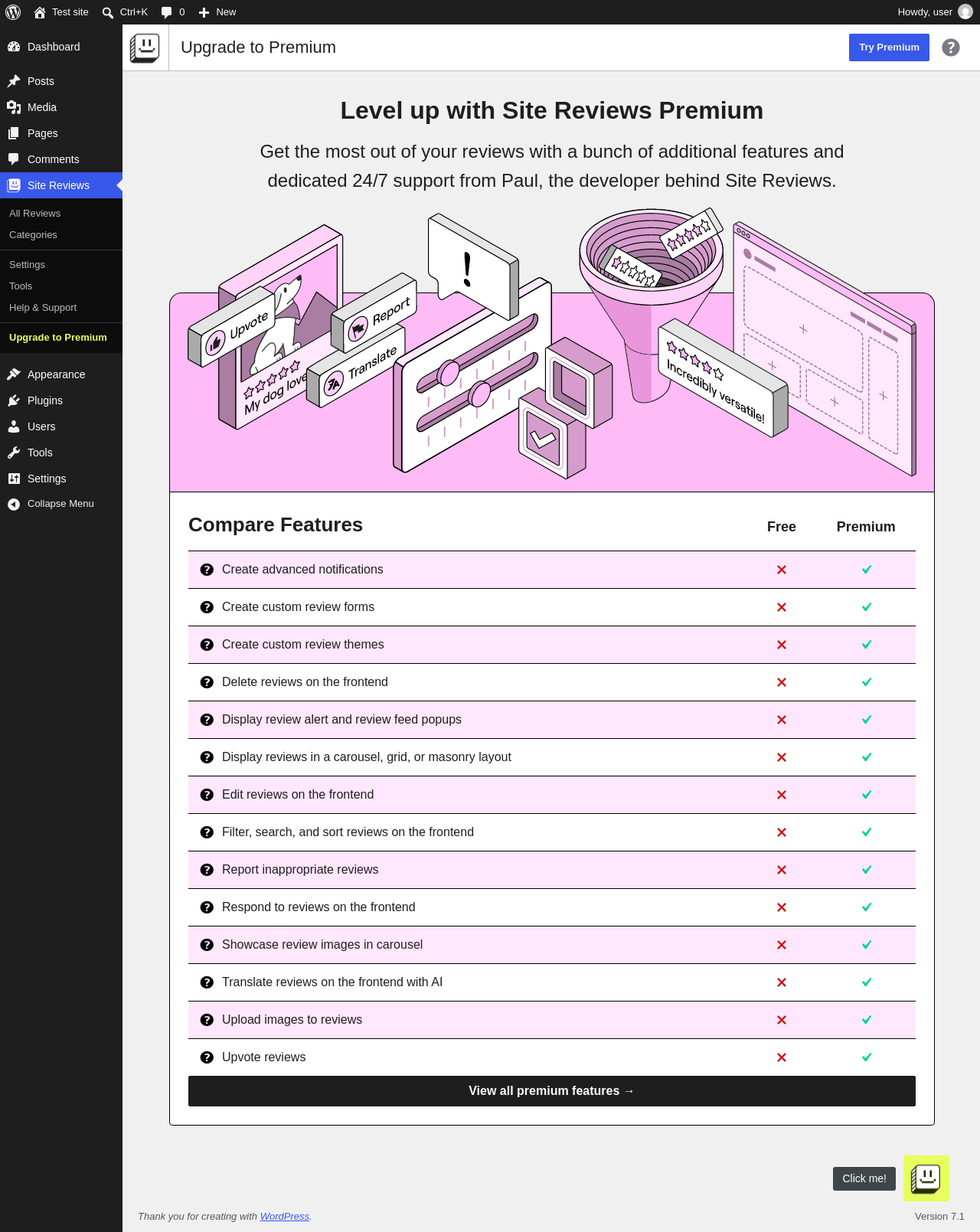Go to Posts in the admin menu

pyautogui.click(x=61, y=81)
